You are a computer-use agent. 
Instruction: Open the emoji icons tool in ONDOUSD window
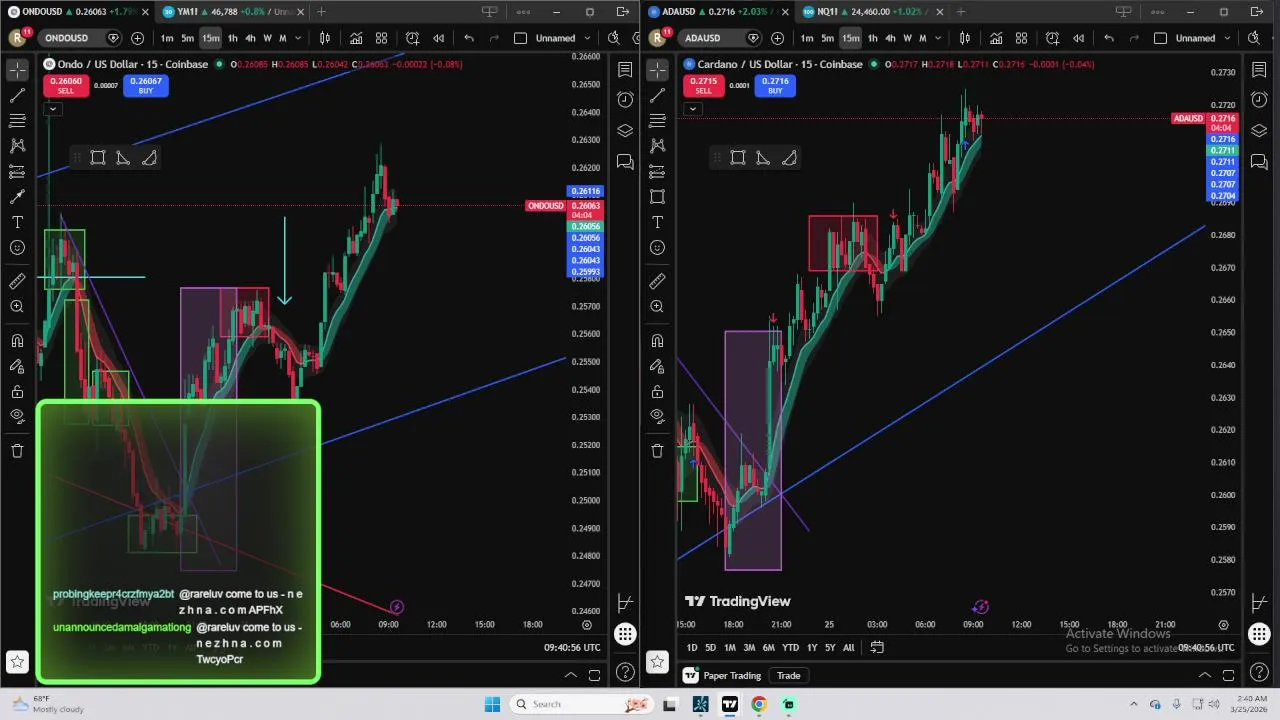click(x=17, y=247)
